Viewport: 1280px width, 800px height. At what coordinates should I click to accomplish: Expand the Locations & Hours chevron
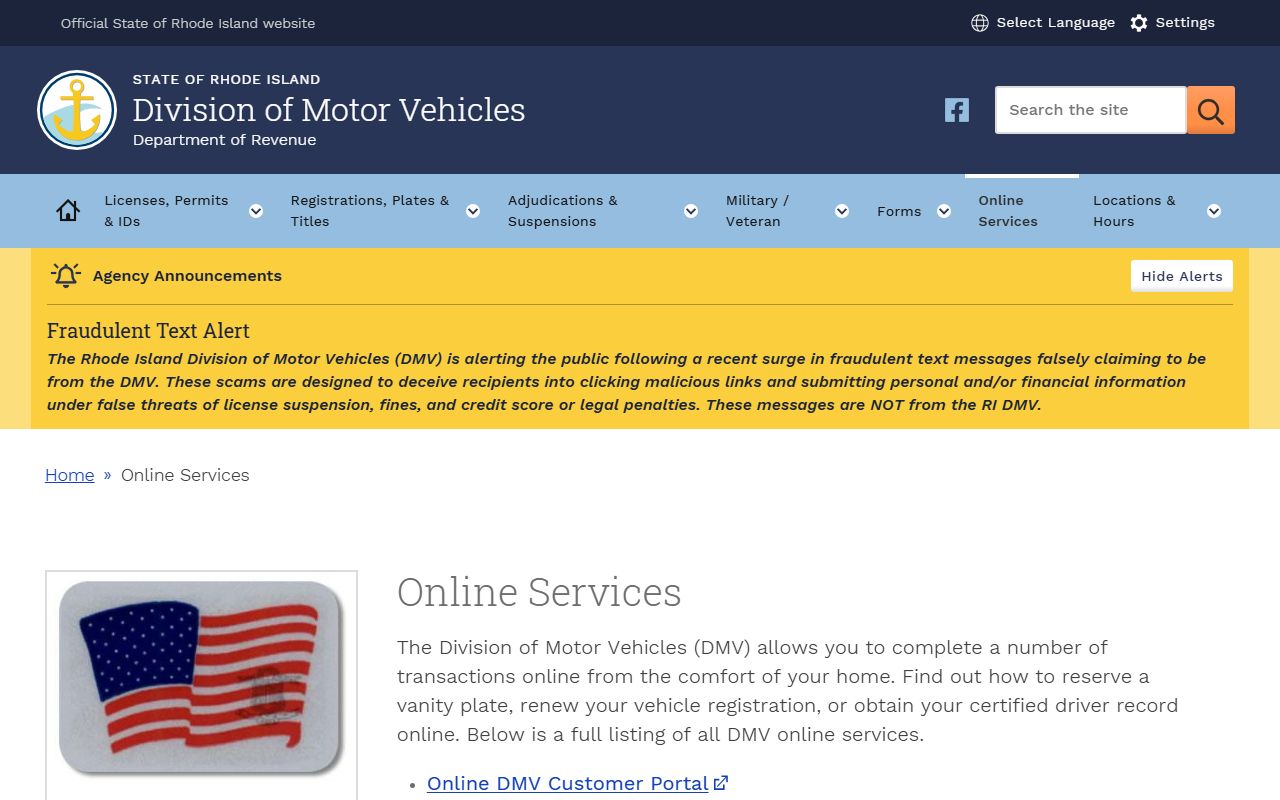pyautogui.click(x=1214, y=211)
